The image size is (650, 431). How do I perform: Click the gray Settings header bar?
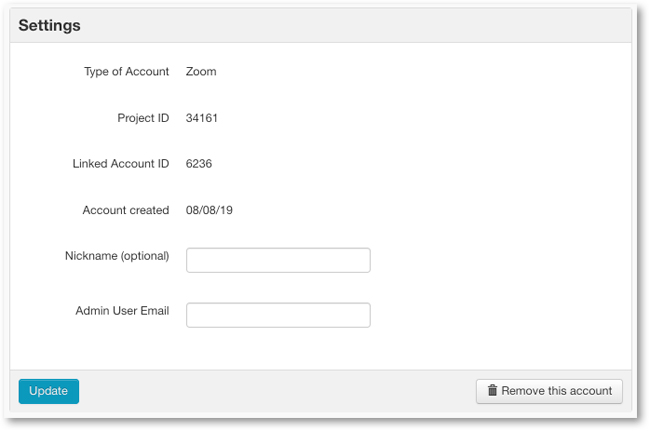[x=320, y=25]
